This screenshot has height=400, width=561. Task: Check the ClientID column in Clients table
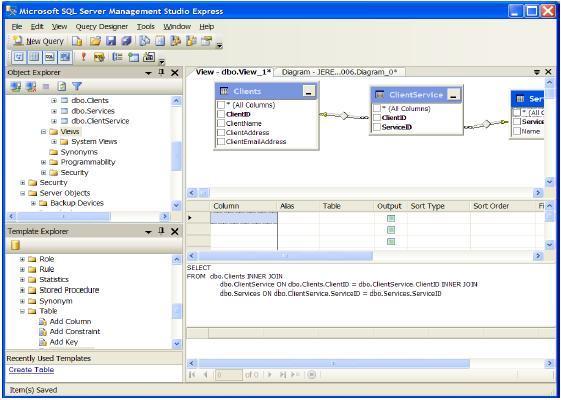pos(221,114)
